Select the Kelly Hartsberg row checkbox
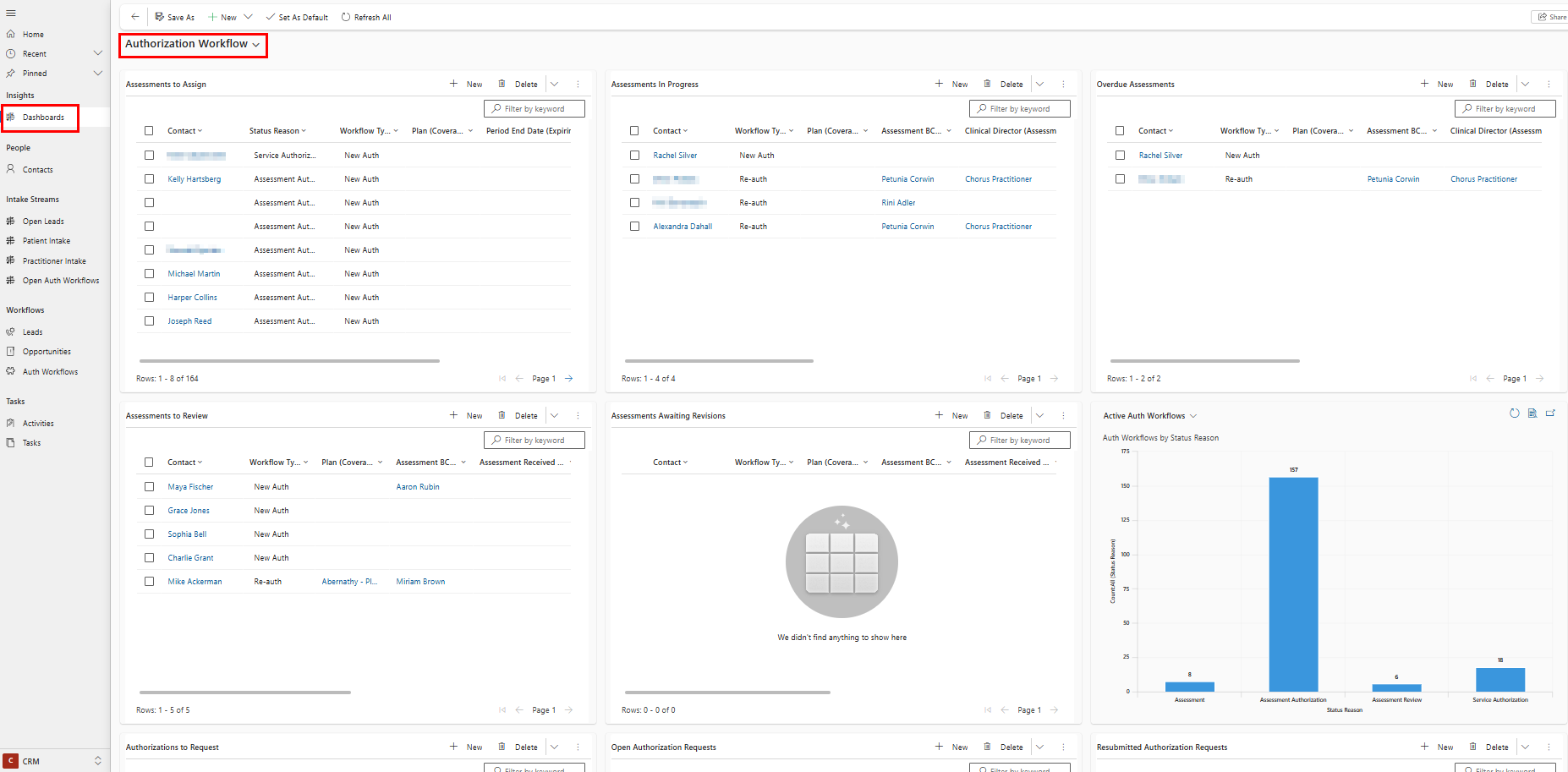The width and height of the screenshot is (1568, 772). click(x=149, y=179)
